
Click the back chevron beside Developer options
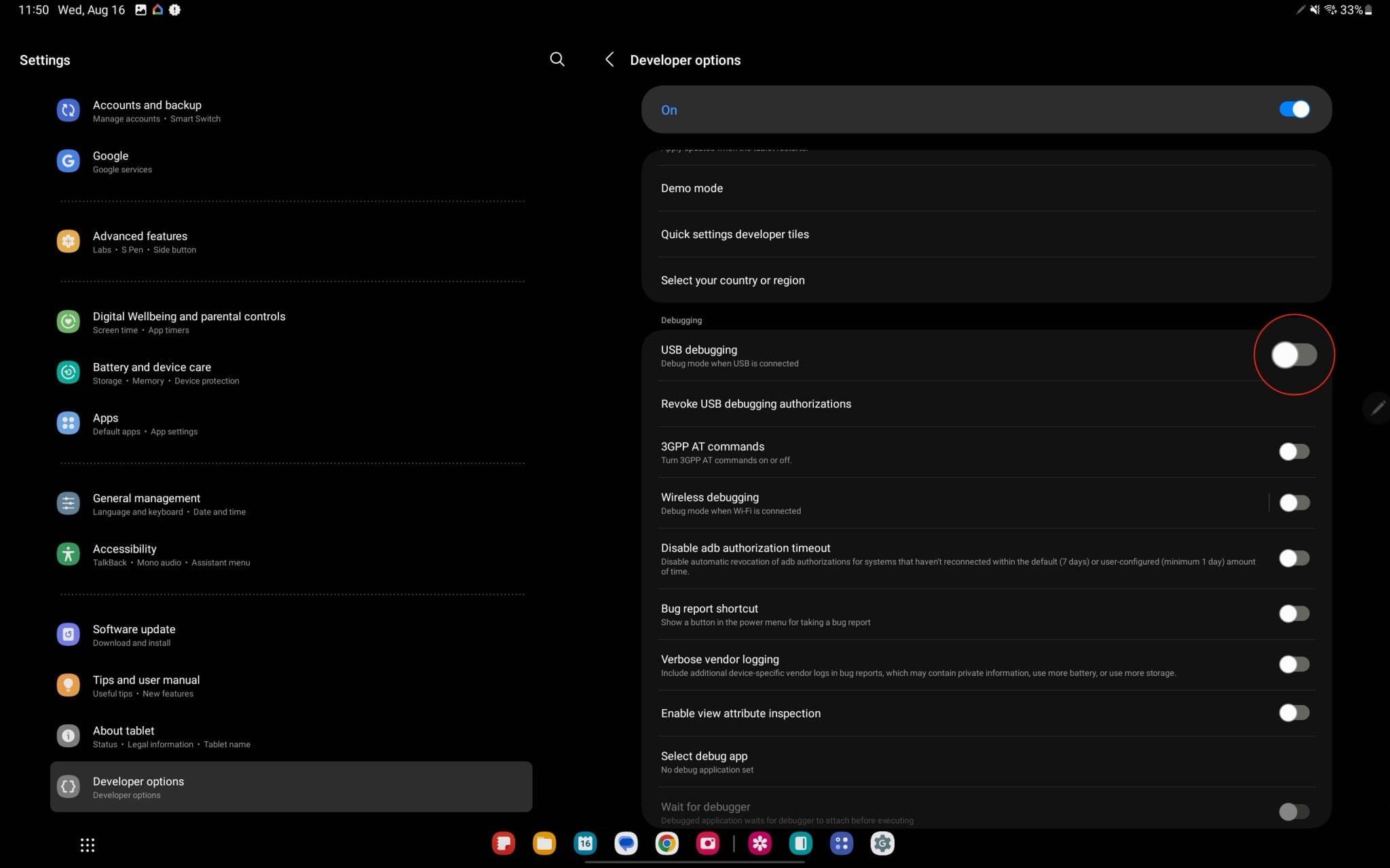[609, 60]
